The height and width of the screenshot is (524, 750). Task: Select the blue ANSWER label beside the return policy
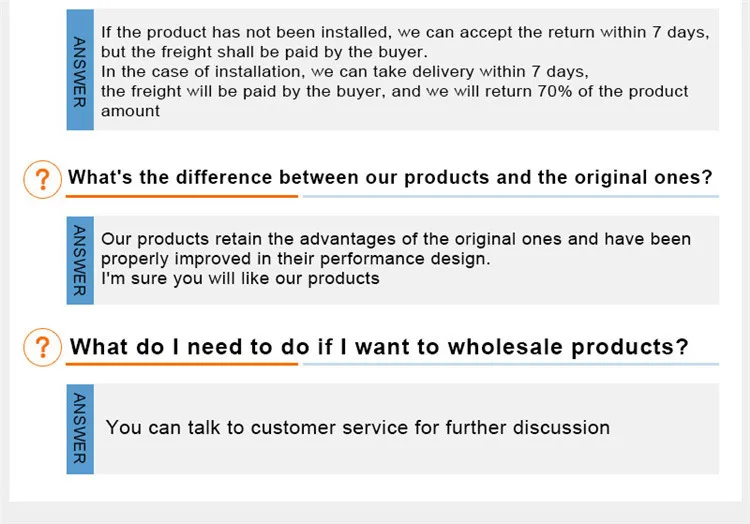click(x=80, y=69)
